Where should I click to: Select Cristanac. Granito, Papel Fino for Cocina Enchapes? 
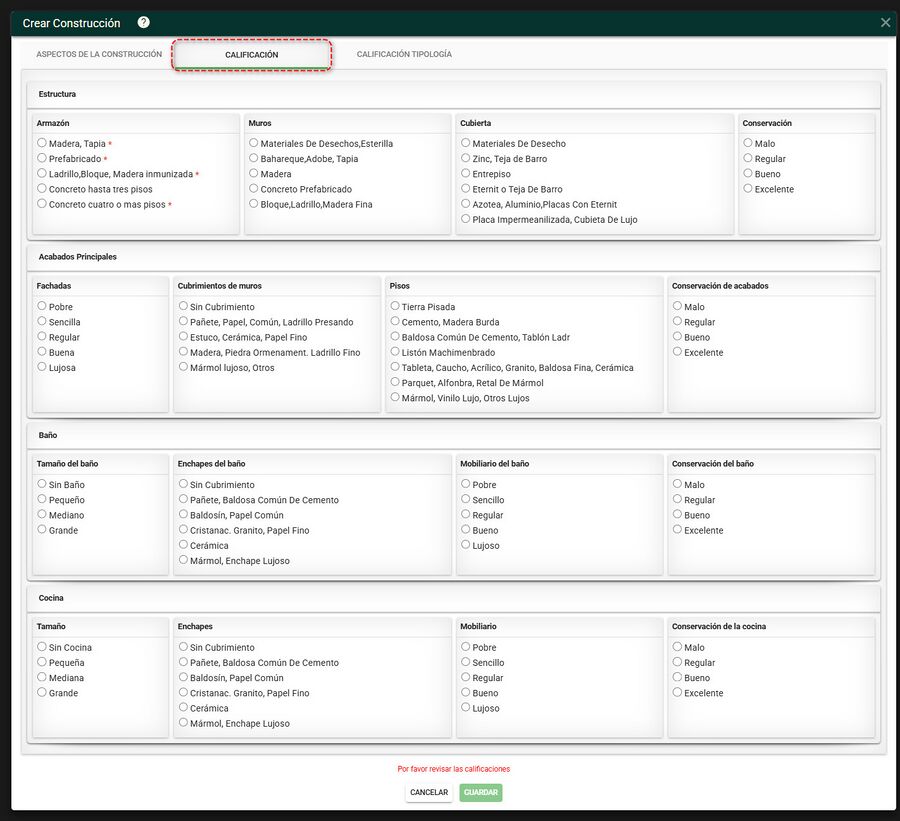click(x=183, y=692)
